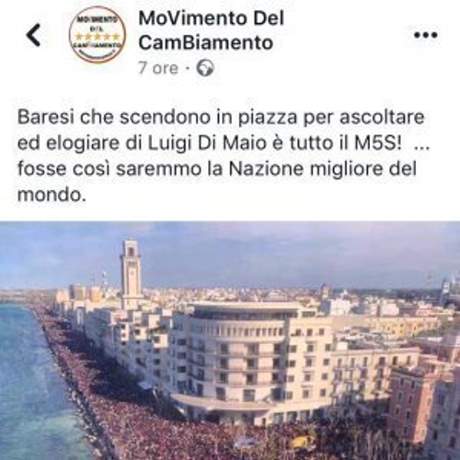Select the word "CamBiamento" in the title
The image size is (460, 460).
[x=206, y=43]
